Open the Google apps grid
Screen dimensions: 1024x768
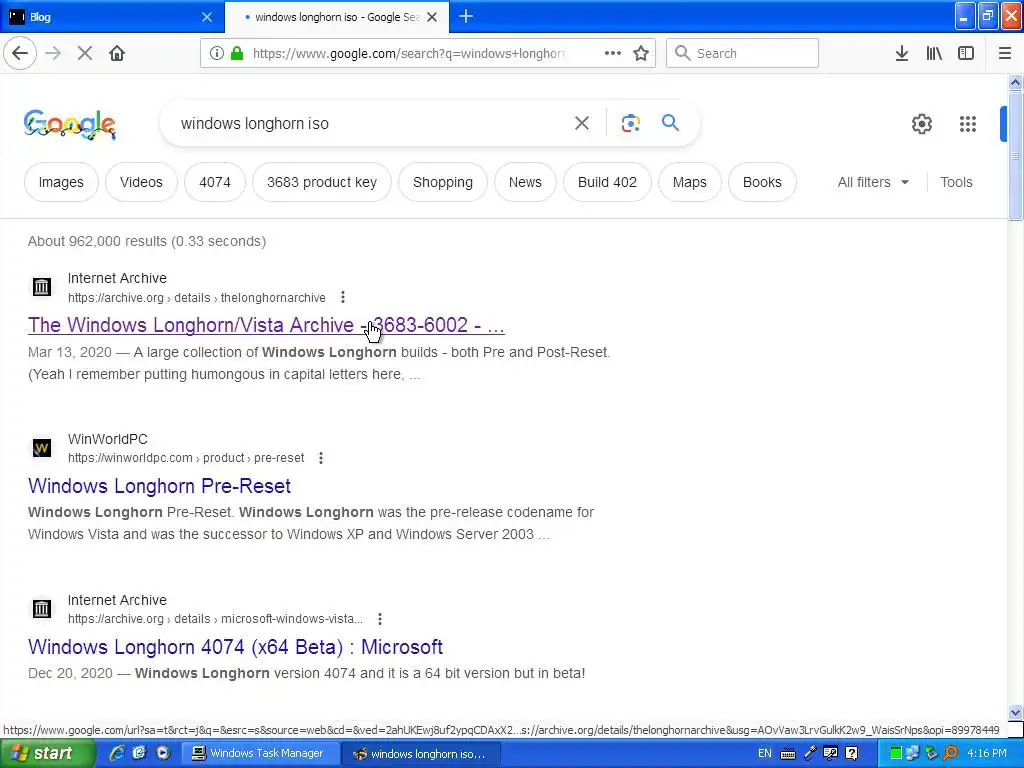tap(968, 123)
